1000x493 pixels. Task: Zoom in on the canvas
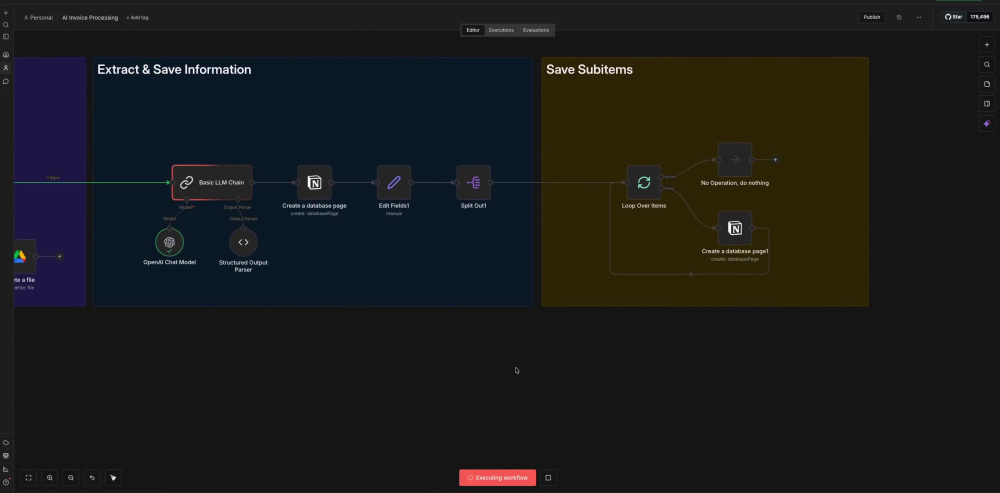click(50, 477)
